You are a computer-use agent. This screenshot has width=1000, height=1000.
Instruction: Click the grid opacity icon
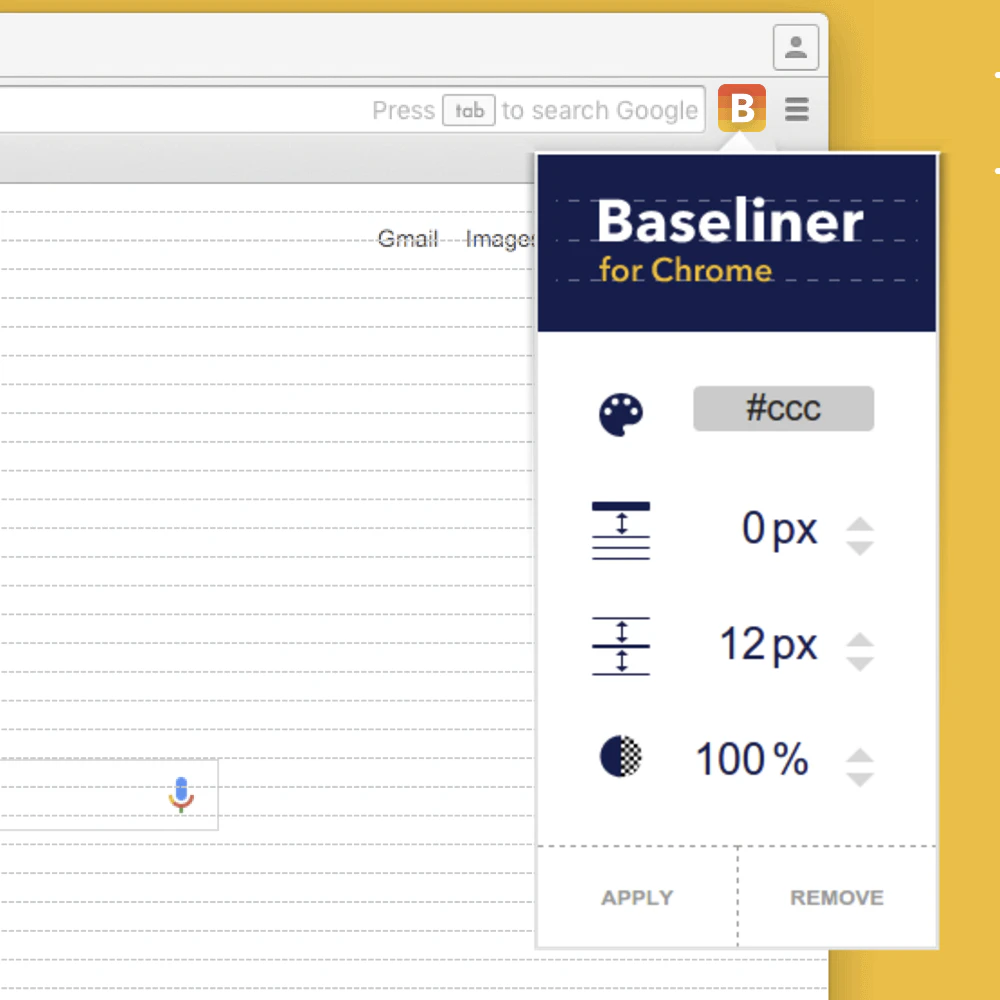coord(621,758)
